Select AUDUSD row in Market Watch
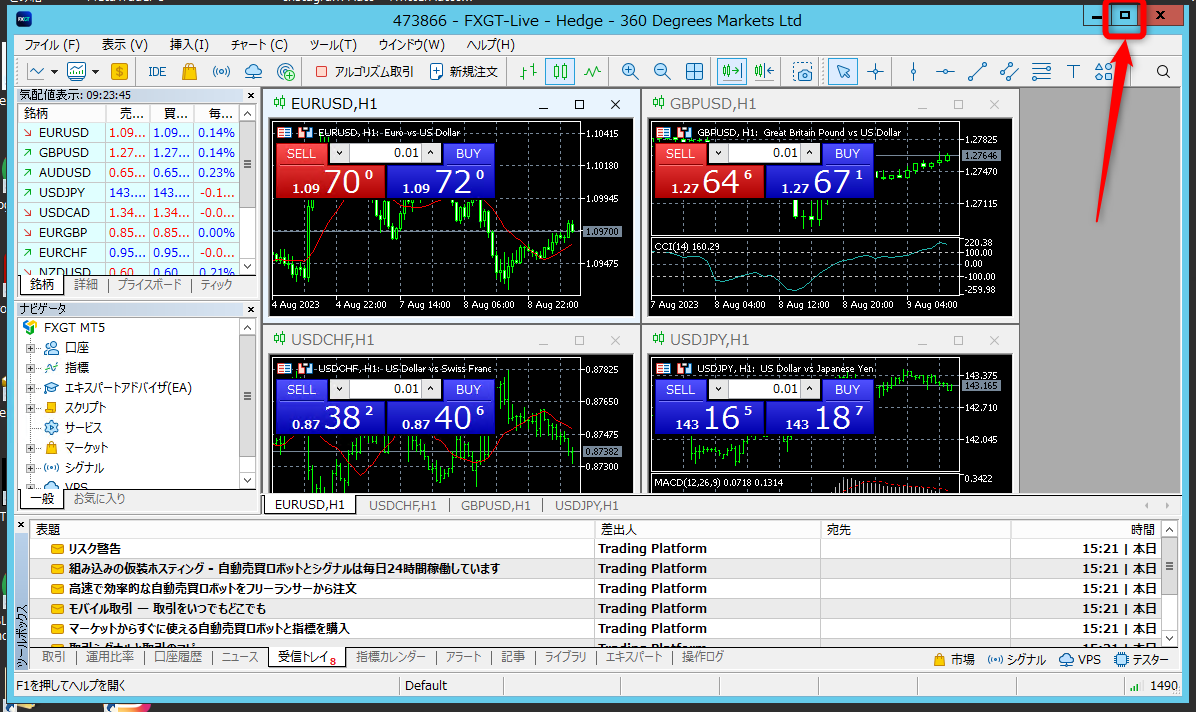The image size is (1196, 712). [128, 172]
